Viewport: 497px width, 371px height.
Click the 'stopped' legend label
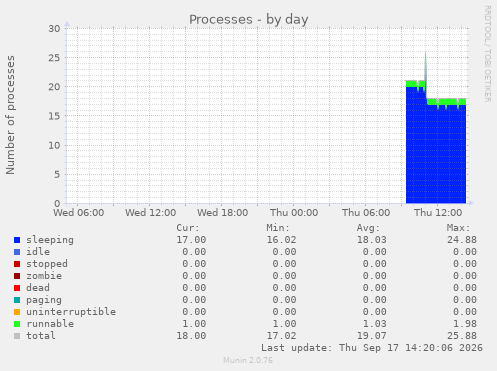47,264
